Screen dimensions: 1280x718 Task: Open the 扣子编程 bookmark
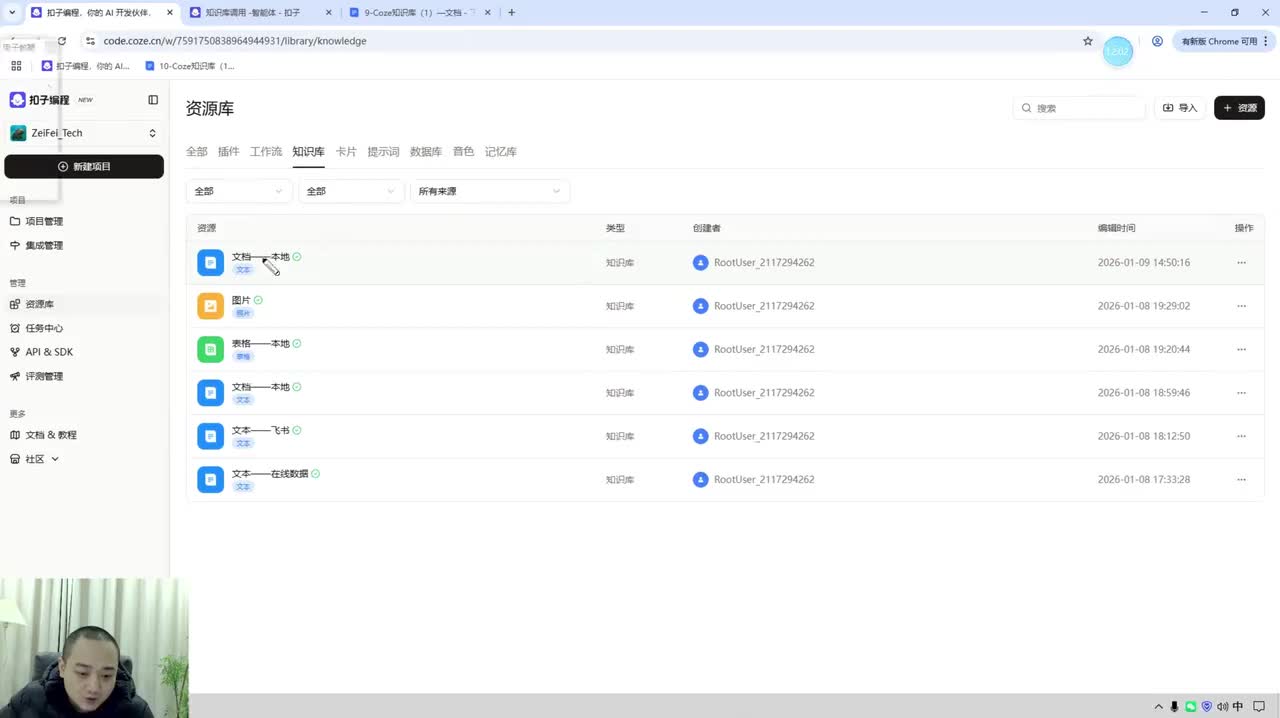tap(86, 66)
